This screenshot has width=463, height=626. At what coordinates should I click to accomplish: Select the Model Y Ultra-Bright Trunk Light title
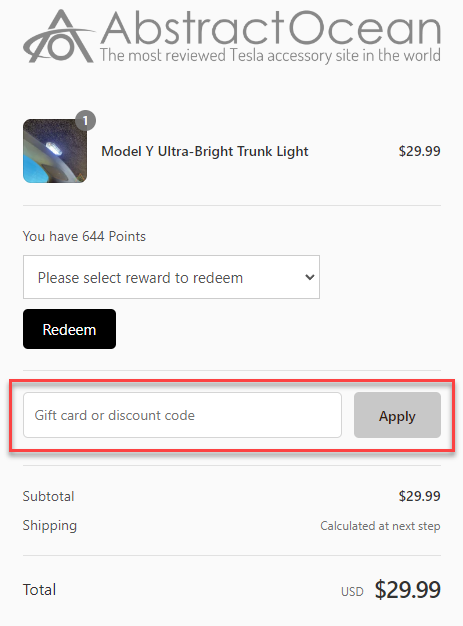(205, 151)
